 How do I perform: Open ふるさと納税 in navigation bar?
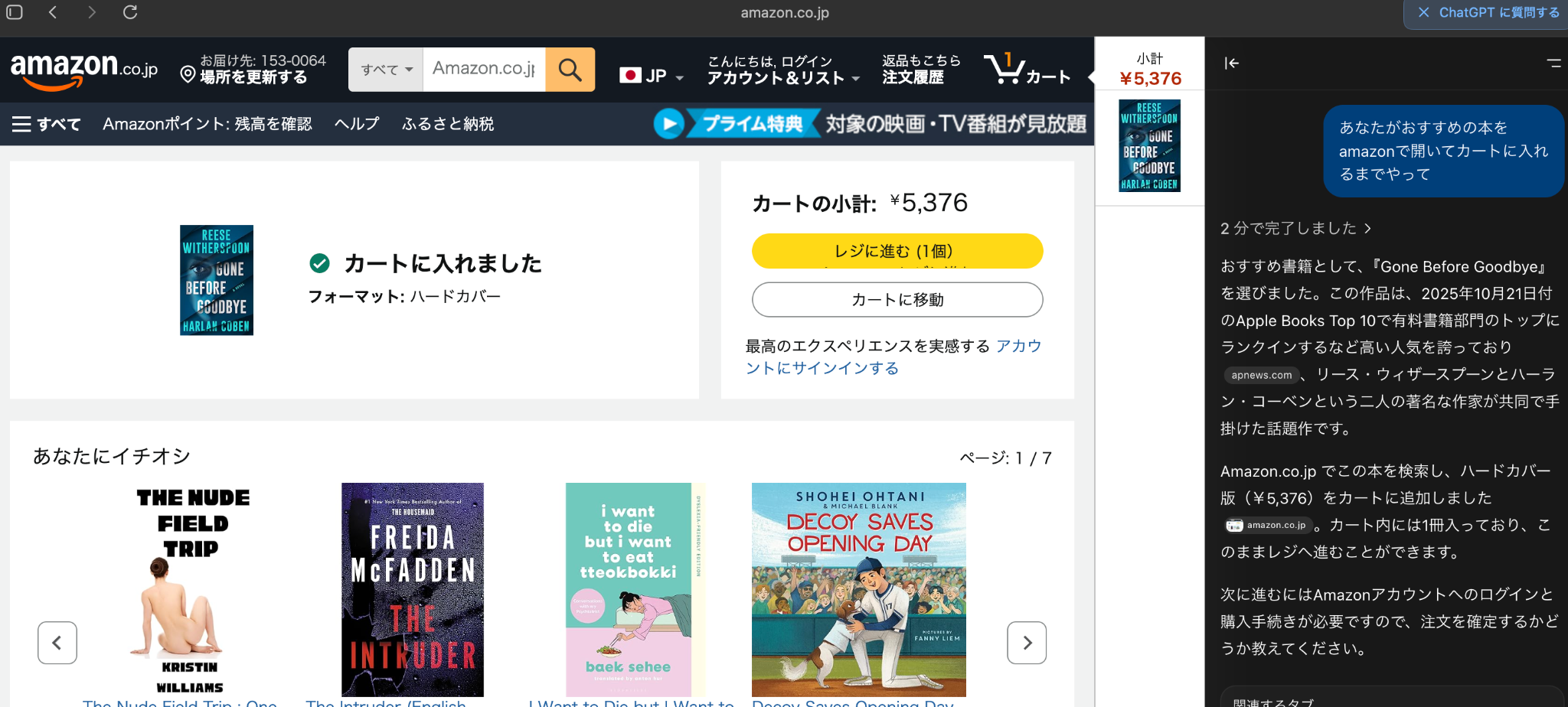click(448, 124)
